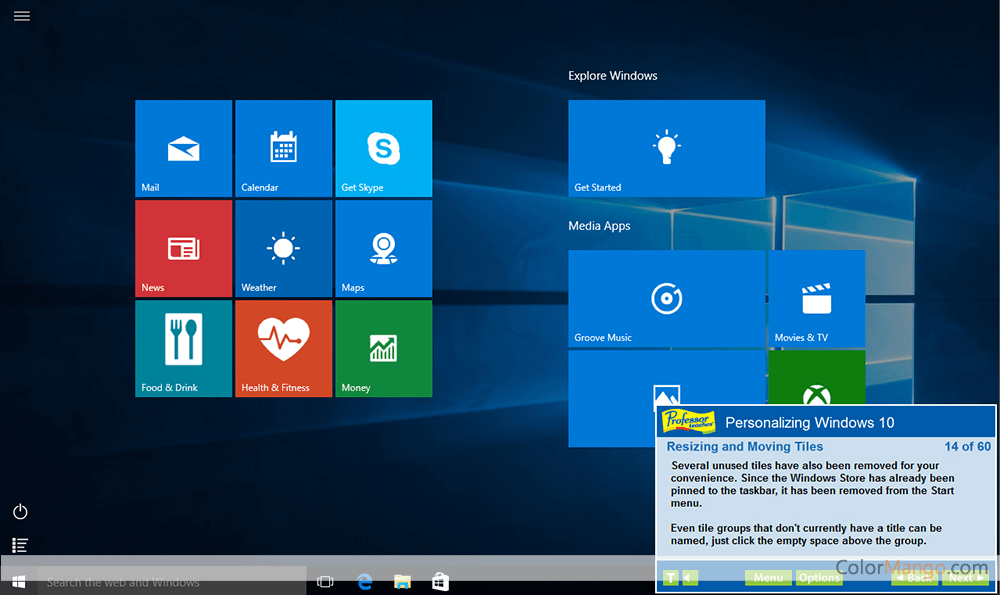Click the Professor Teaches logo

[x=689, y=422]
